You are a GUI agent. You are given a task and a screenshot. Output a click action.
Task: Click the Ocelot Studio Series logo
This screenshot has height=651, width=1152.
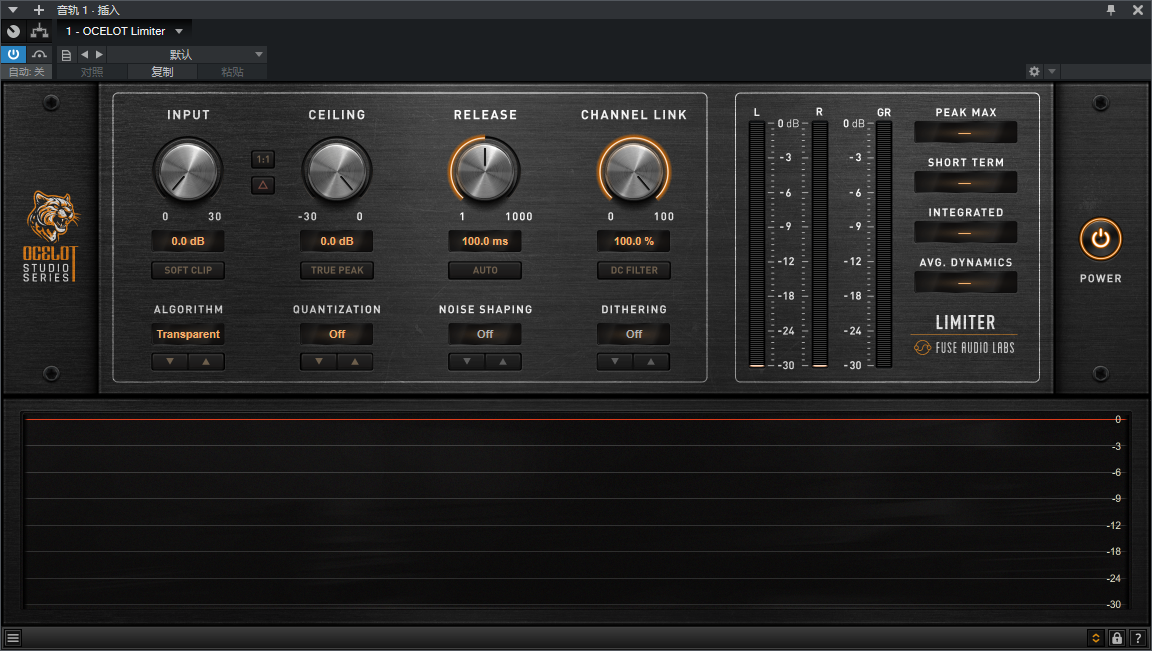tap(50, 237)
